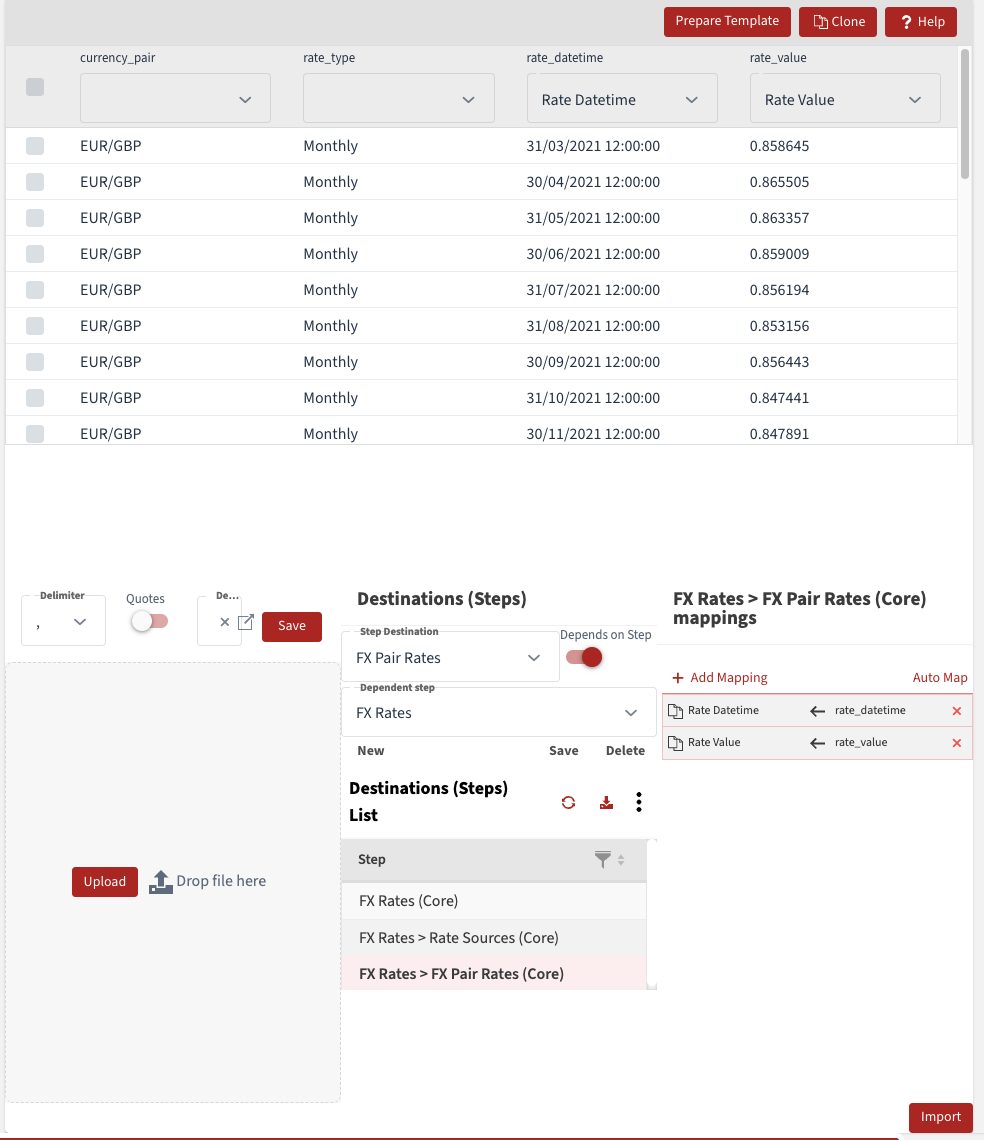Select the FX Rates (Core) step
The image size is (984, 1140).
[408, 901]
